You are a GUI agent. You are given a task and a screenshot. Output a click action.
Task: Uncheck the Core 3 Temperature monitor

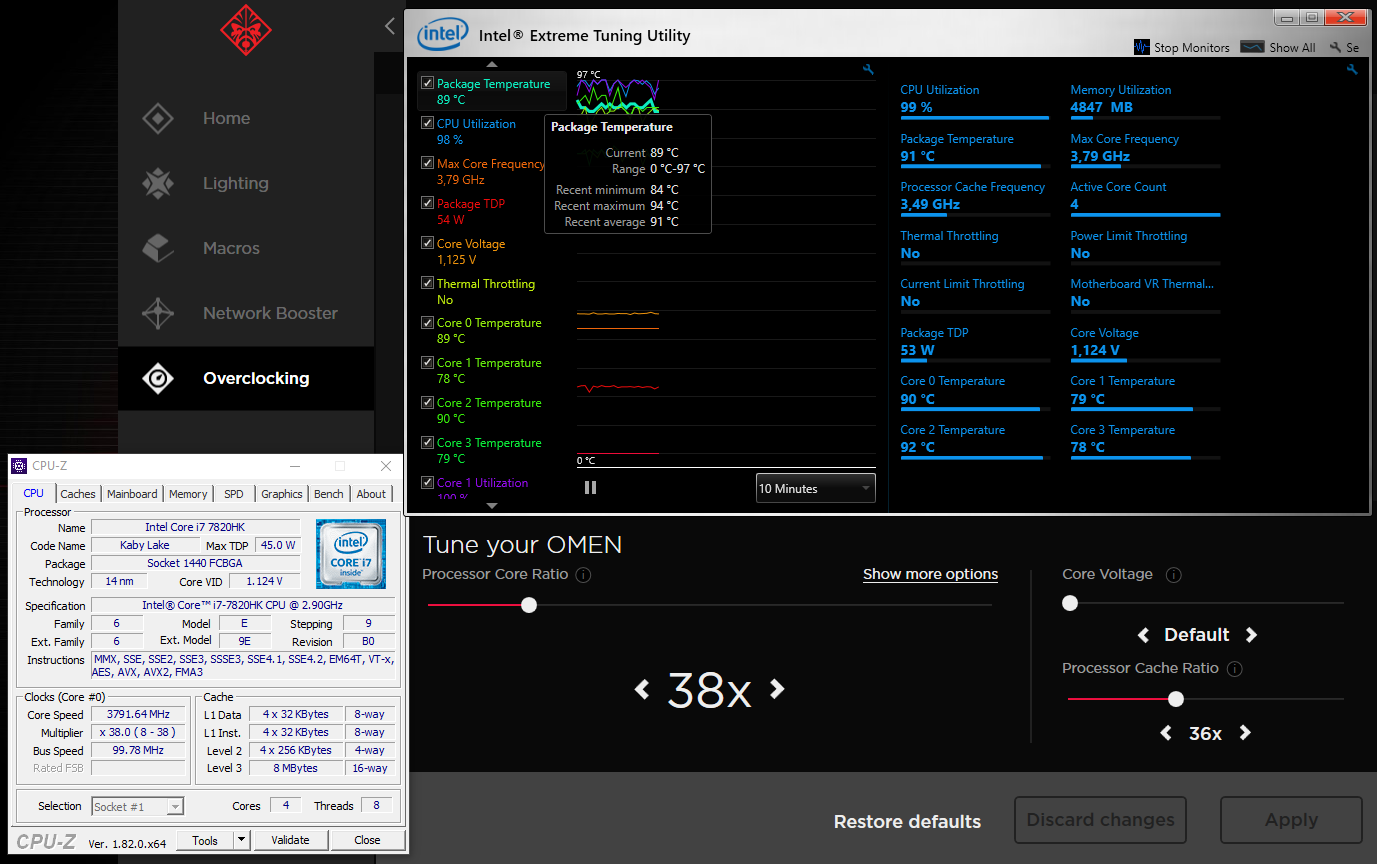pyautogui.click(x=428, y=443)
